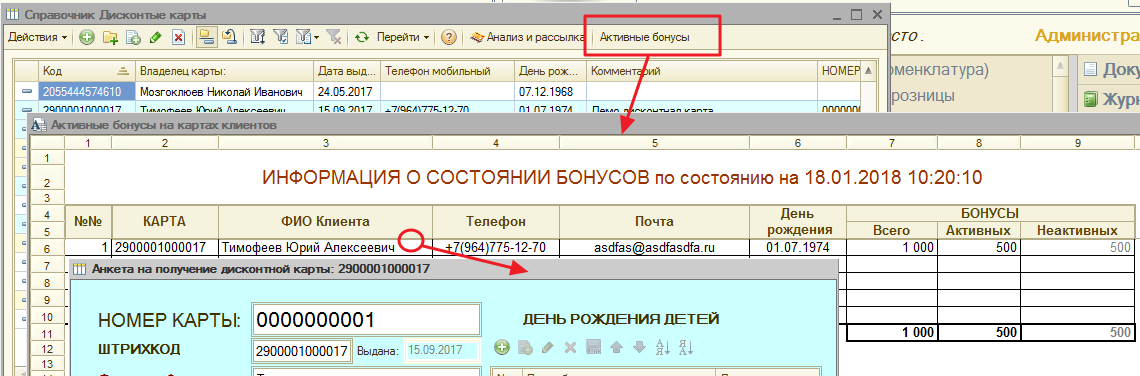Add a new group folder icon
Image resolution: width=1140 pixels, height=376 pixels.
110,37
